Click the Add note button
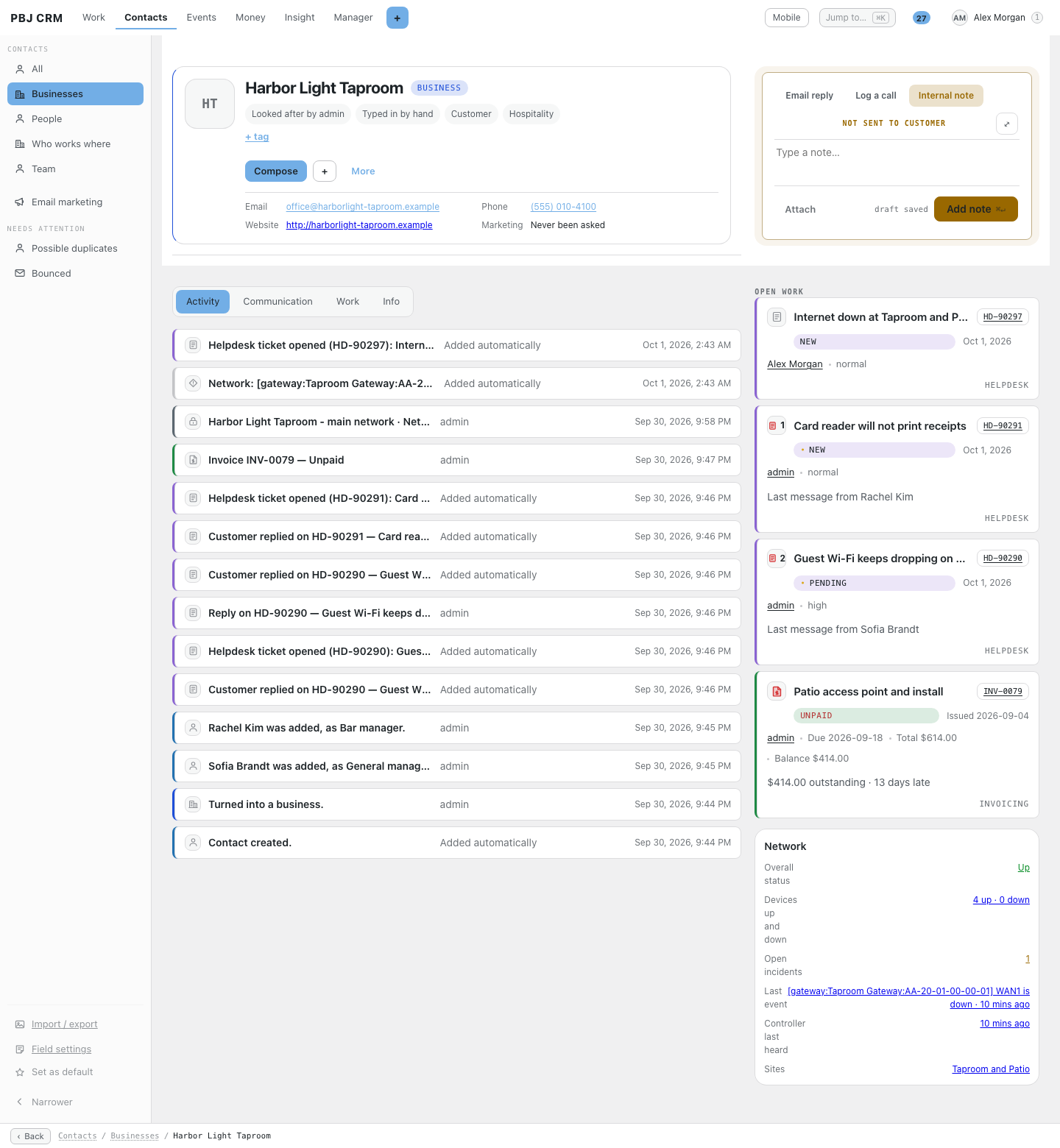The image size is (1060, 1148). coord(976,209)
